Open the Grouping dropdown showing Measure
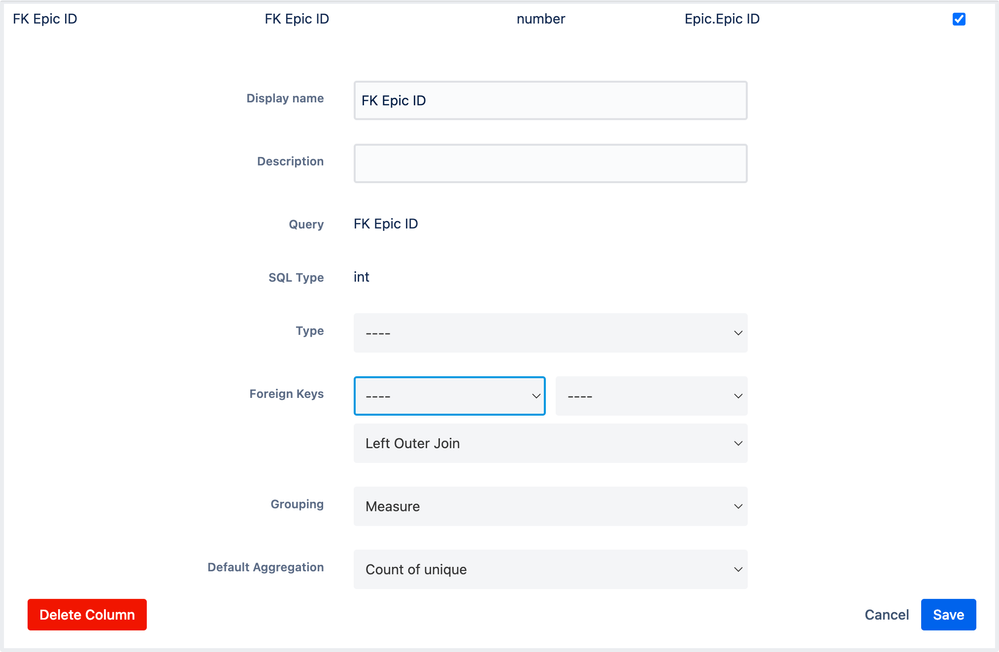999x652 pixels. [550, 506]
